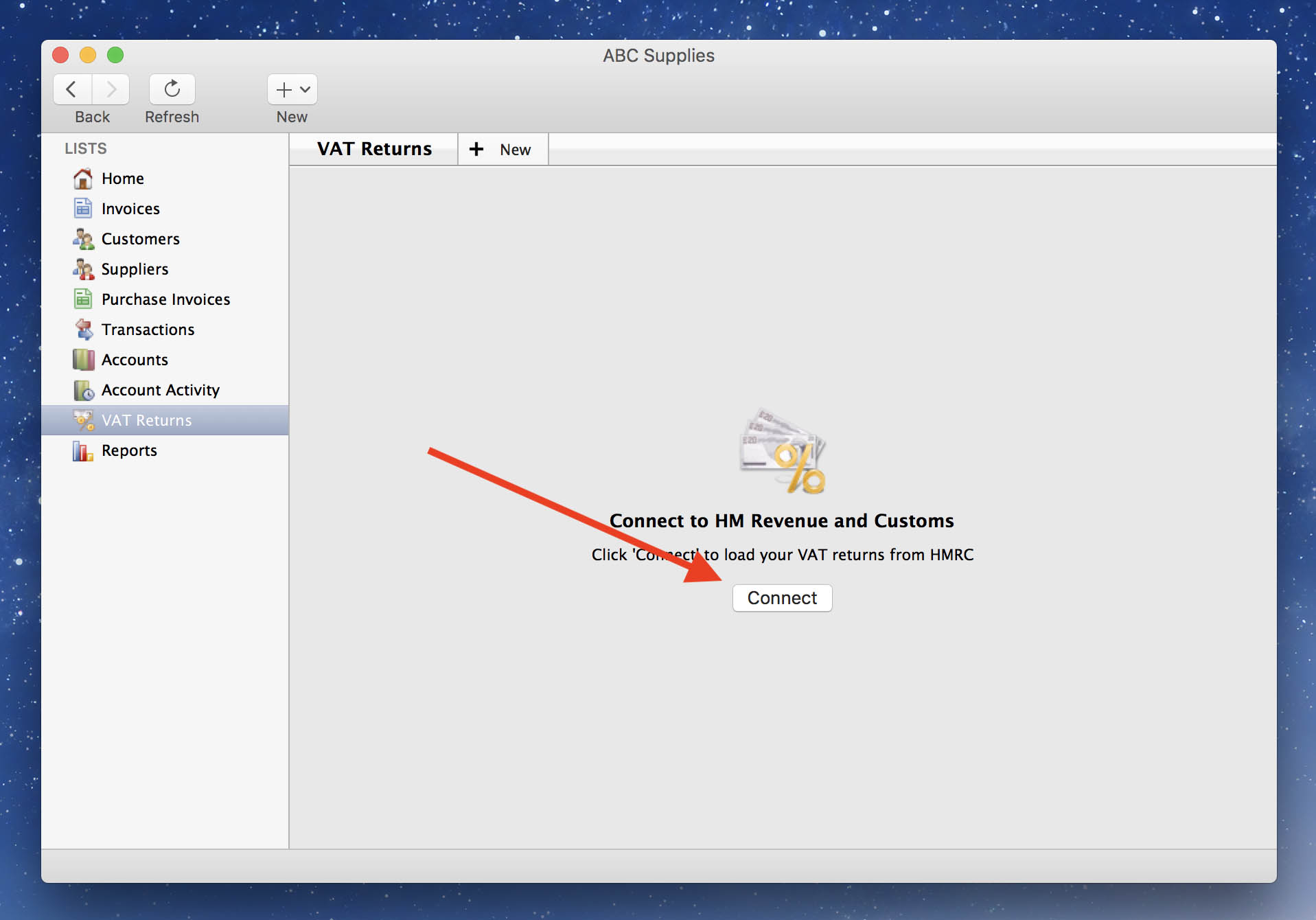1316x920 pixels.
Task: Click the Transactions arrows icon
Action: pos(84,330)
